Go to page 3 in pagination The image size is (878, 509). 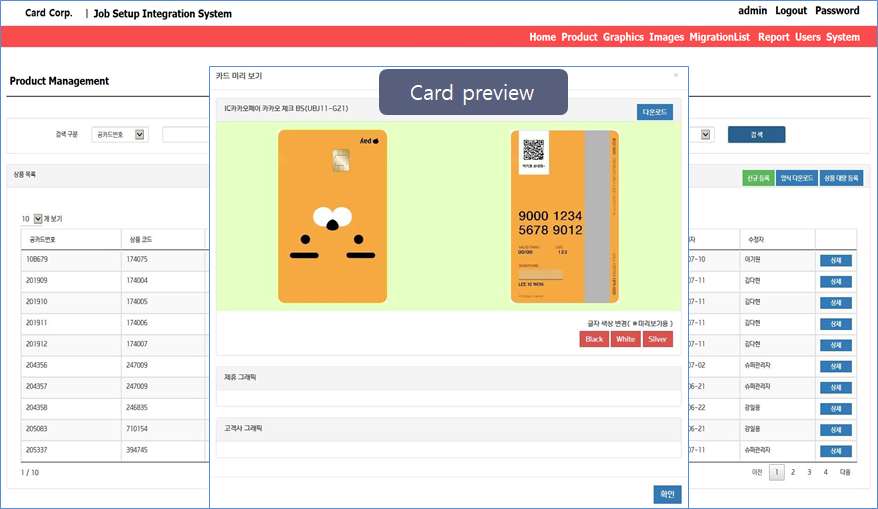click(809, 472)
